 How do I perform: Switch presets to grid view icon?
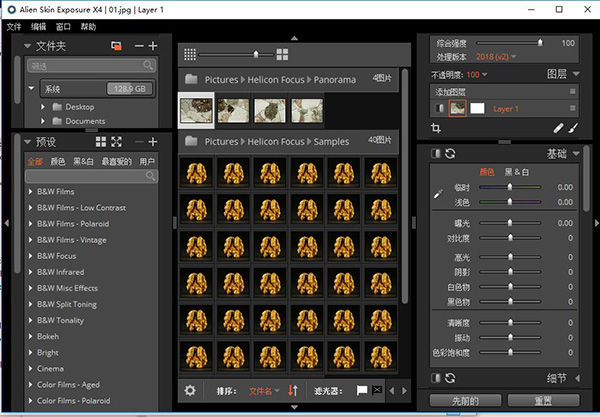coord(100,142)
